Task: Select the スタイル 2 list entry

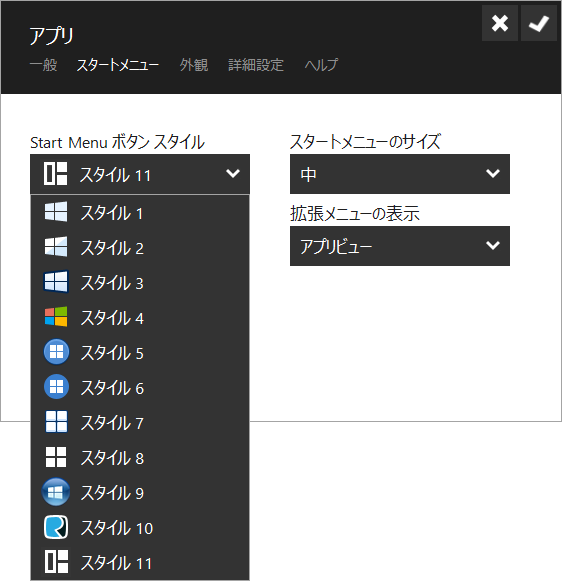Action: point(140,247)
